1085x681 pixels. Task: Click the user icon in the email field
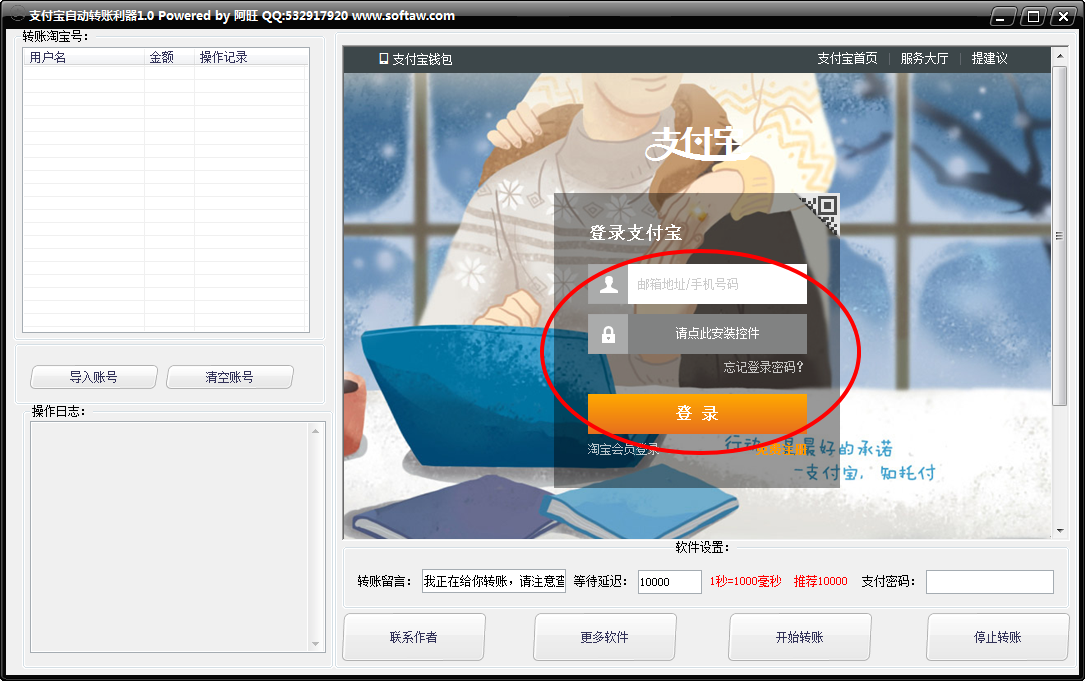(x=608, y=284)
